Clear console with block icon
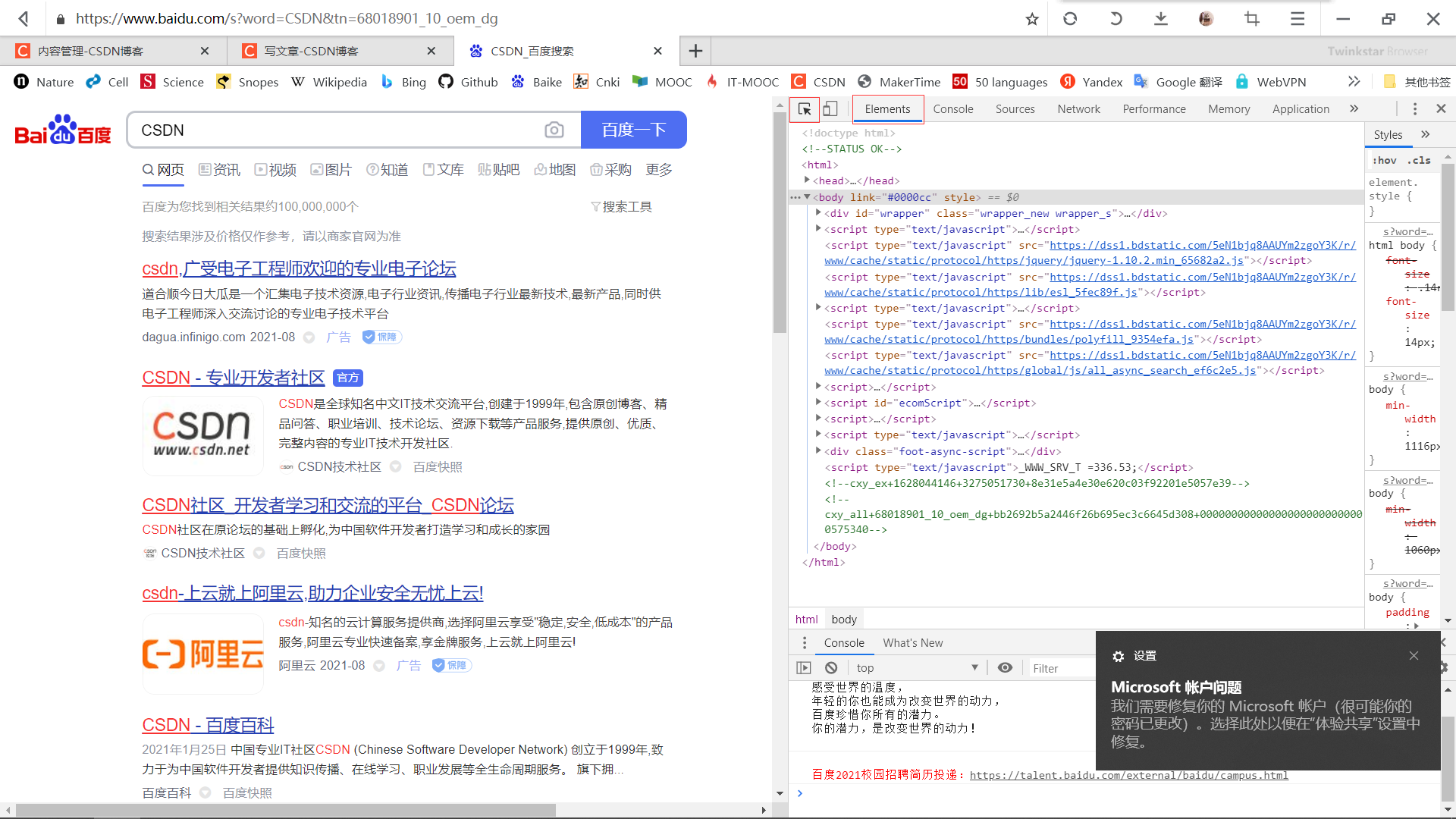This screenshot has height=819, width=1456. [x=831, y=668]
